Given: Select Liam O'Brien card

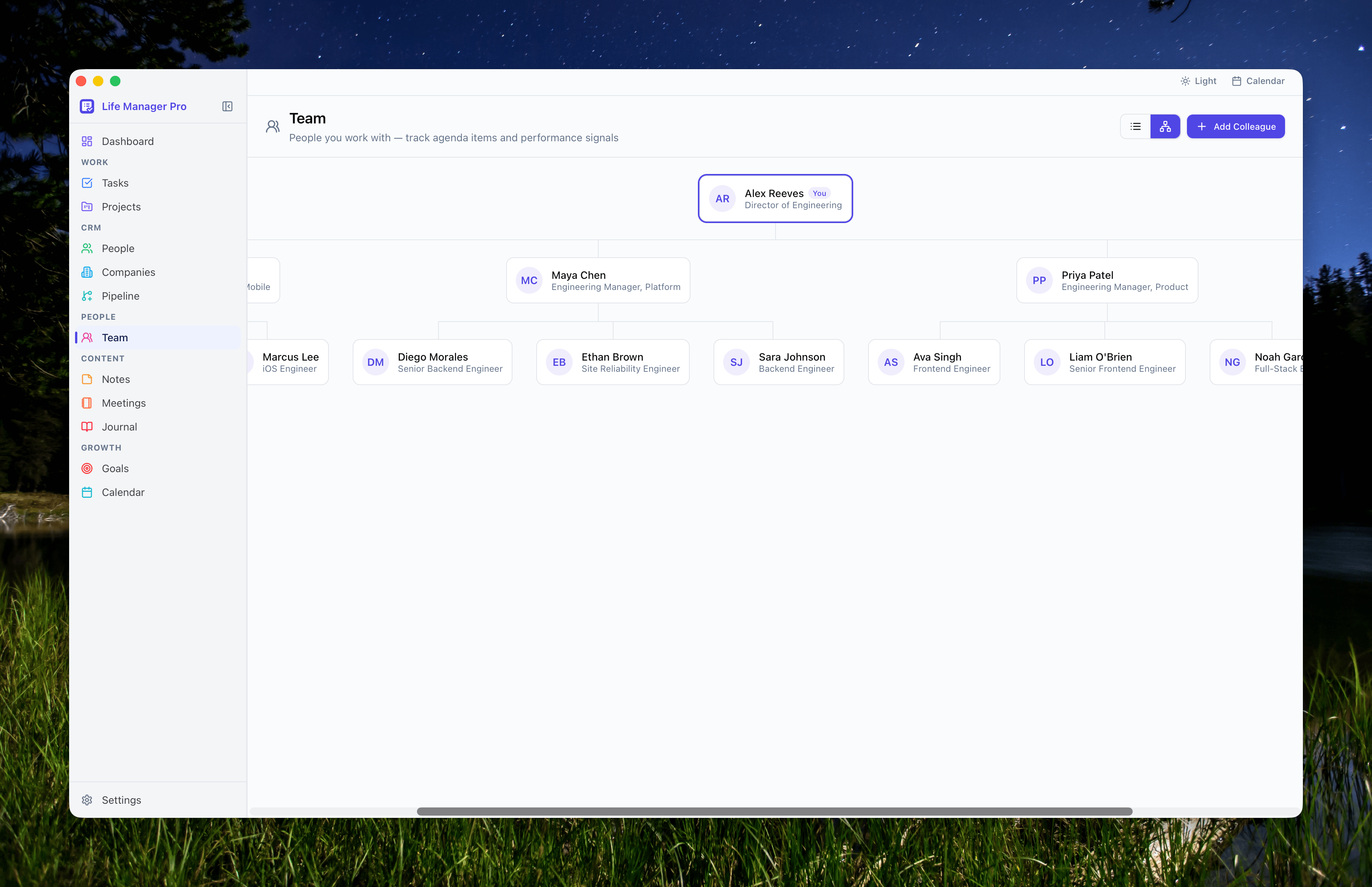Looking at the screenshot, I should point(1104,362).
